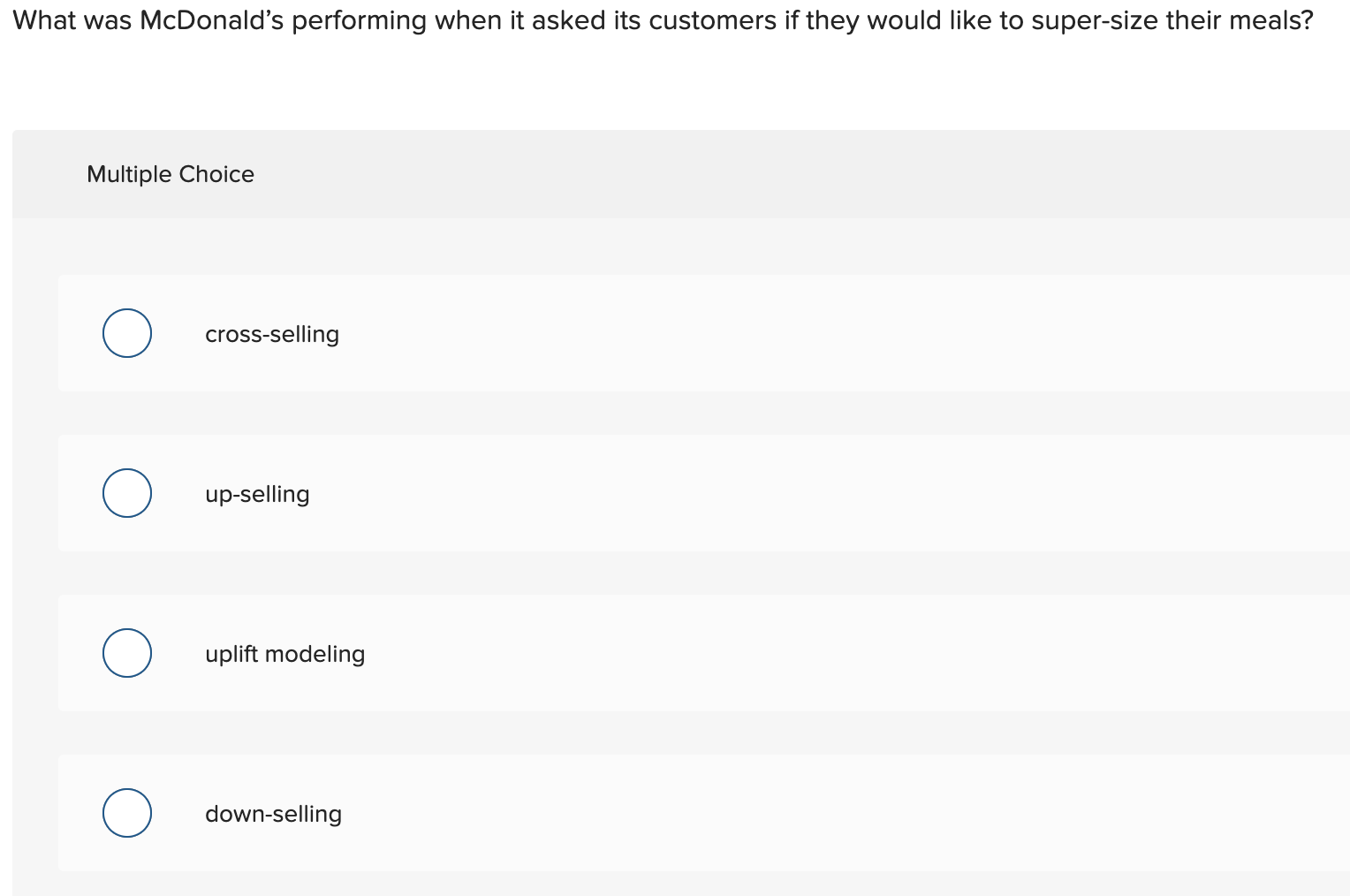
Task: Click the word "McDonald's" in the question
Action: (212, 20)
